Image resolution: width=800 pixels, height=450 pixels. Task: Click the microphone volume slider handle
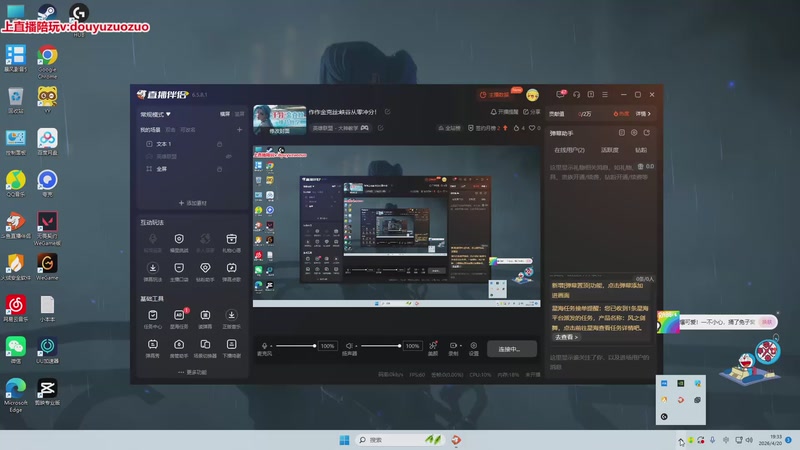point(314,346)
